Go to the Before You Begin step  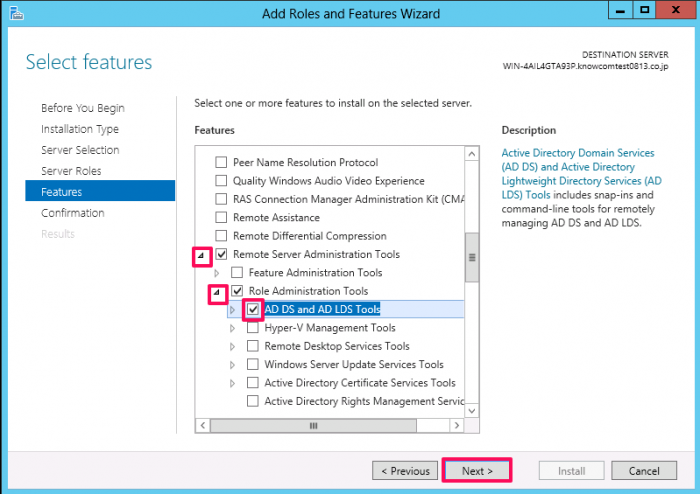83,108
